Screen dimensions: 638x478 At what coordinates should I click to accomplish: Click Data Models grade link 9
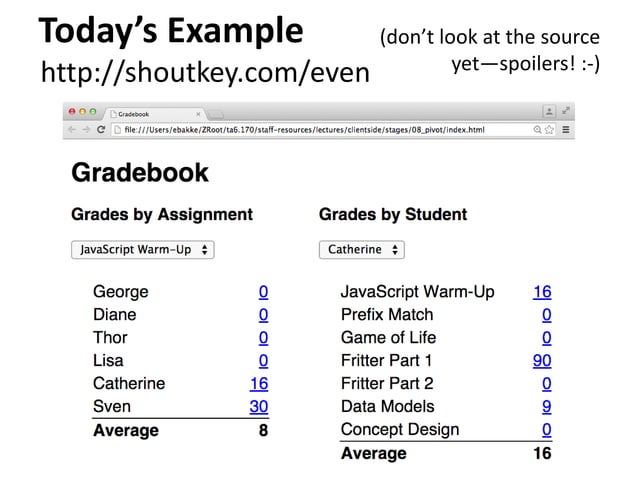[x=547, y=406]
